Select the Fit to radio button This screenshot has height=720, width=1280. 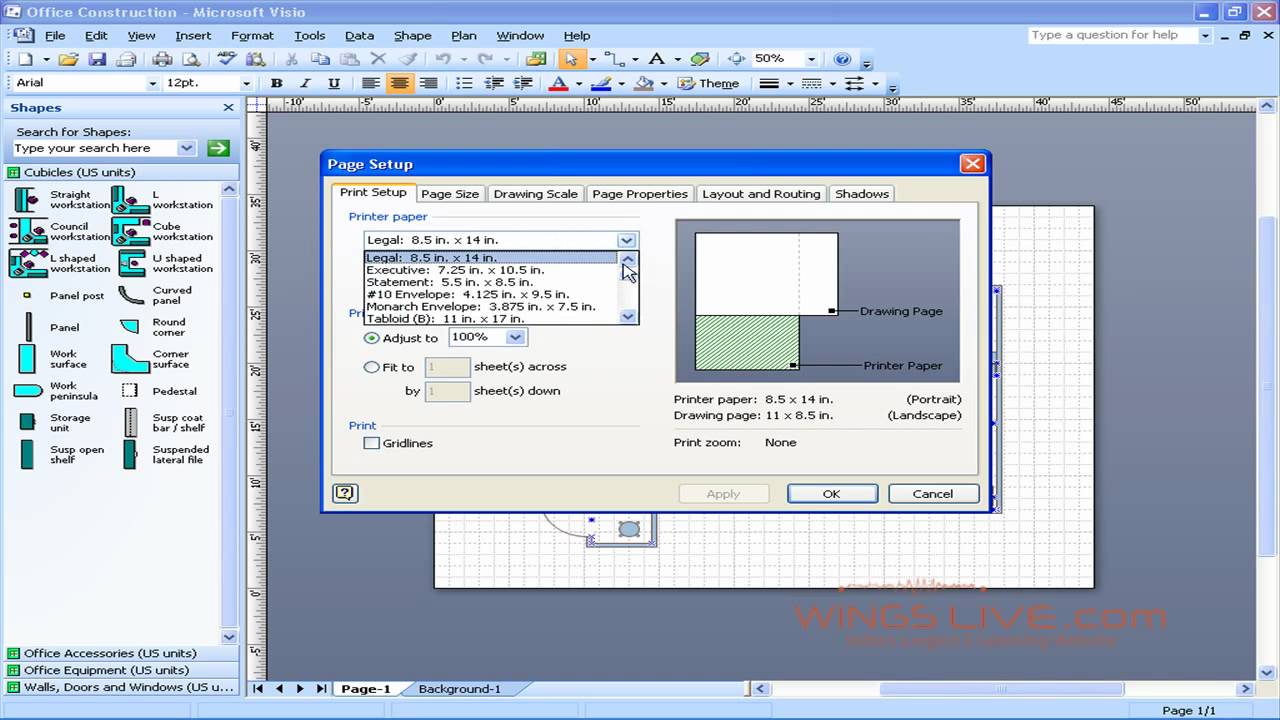(372, 367)
